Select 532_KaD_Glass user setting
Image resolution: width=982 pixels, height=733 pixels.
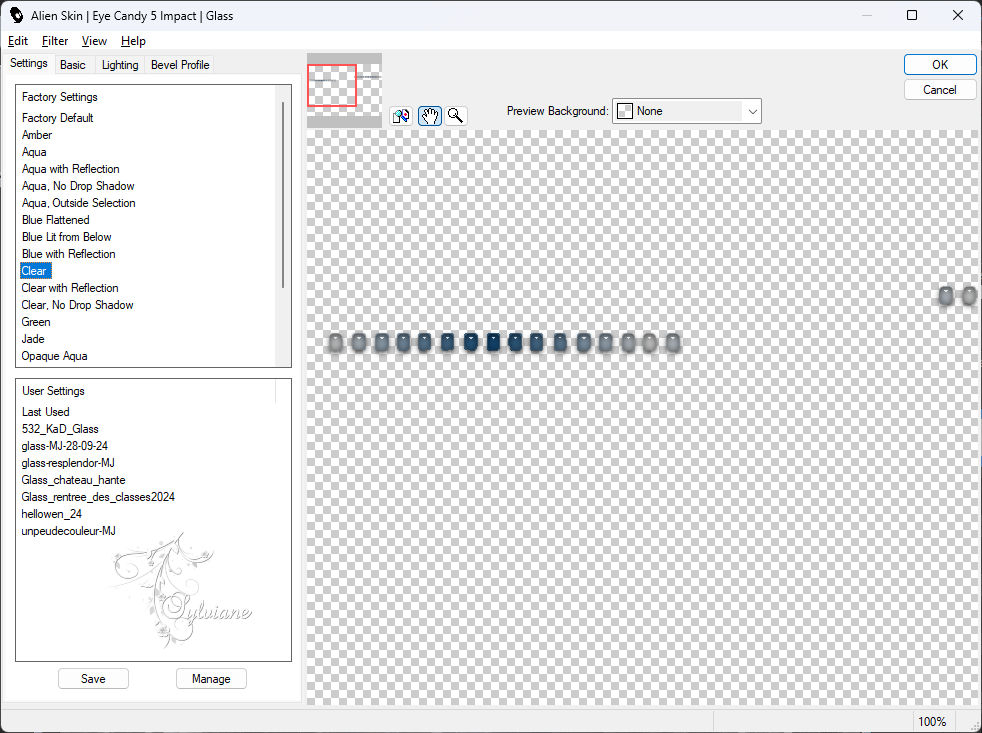point(59,429)
